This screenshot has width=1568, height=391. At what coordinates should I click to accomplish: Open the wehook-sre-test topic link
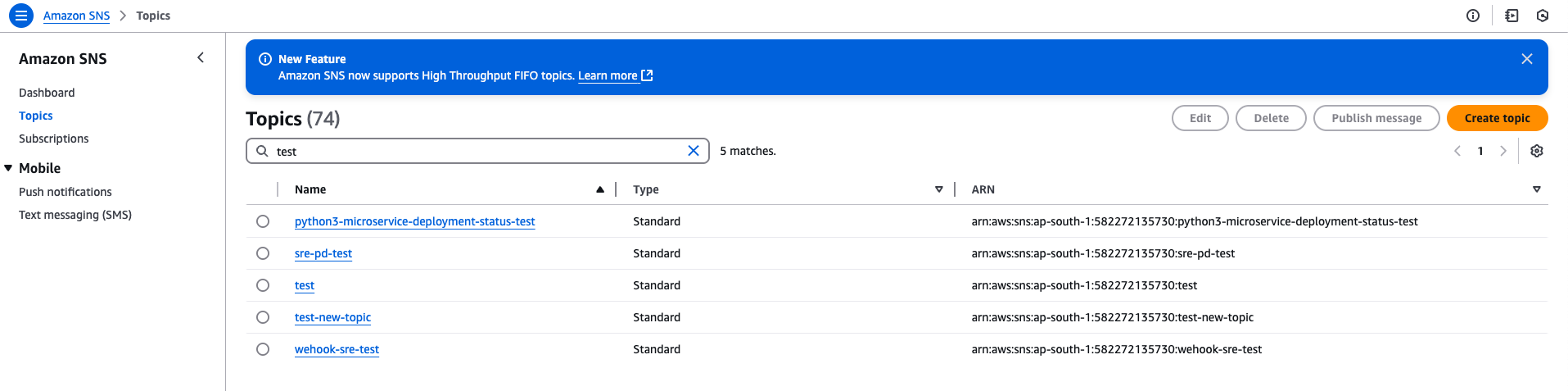tap(337, 349)
